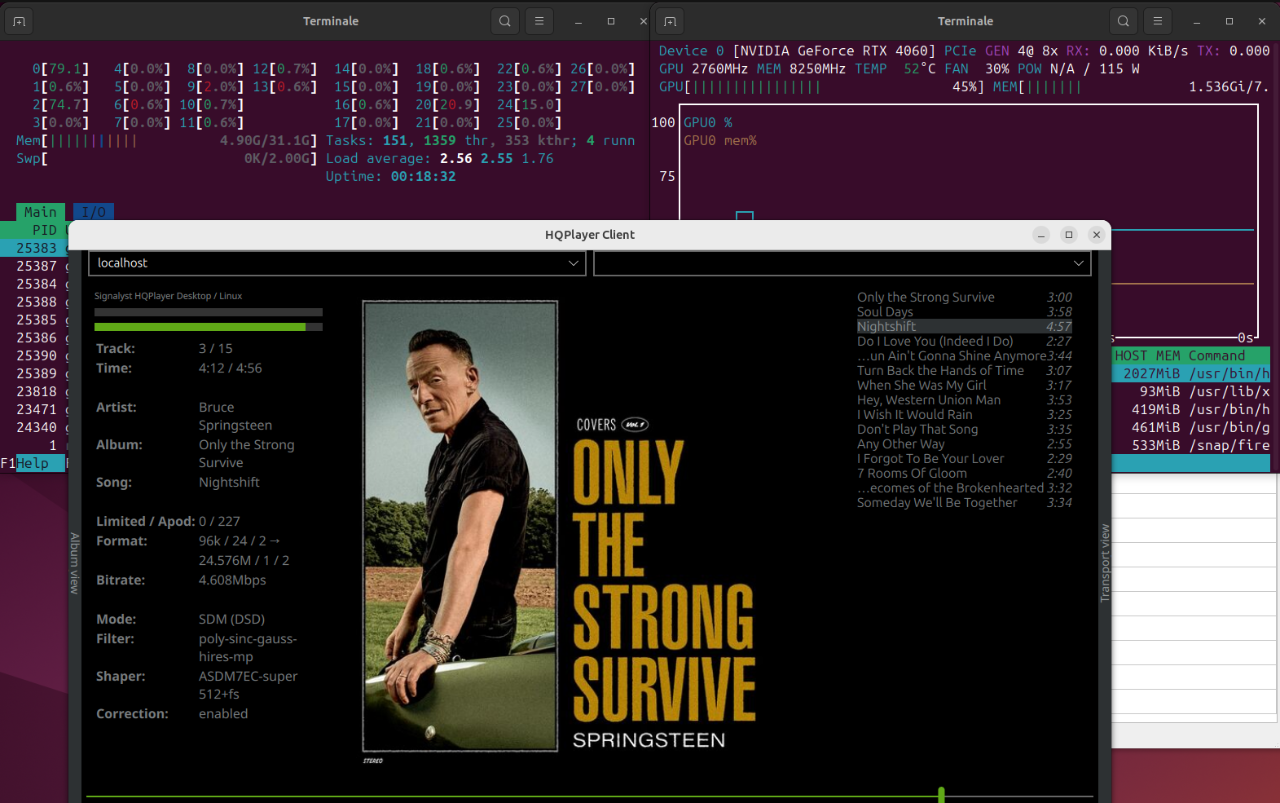Open search in right Terminale window
1280x803 pixels.
(x=1123, y=20)
